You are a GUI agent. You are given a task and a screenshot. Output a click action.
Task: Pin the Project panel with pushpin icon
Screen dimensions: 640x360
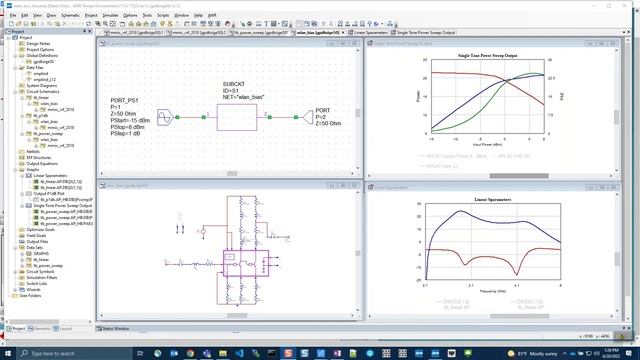(84, 31)
